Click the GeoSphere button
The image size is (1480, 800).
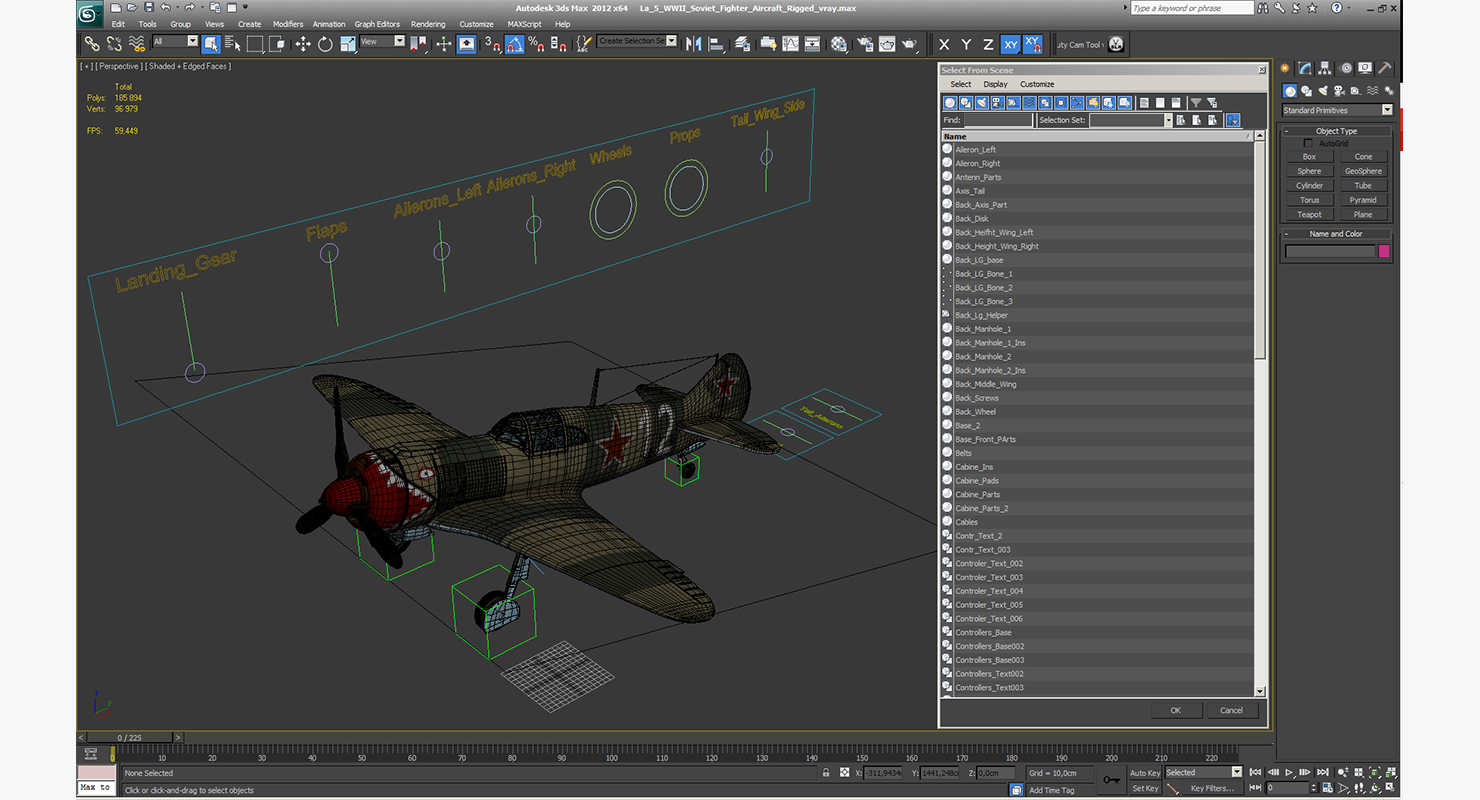click(x=1363, y=171)
